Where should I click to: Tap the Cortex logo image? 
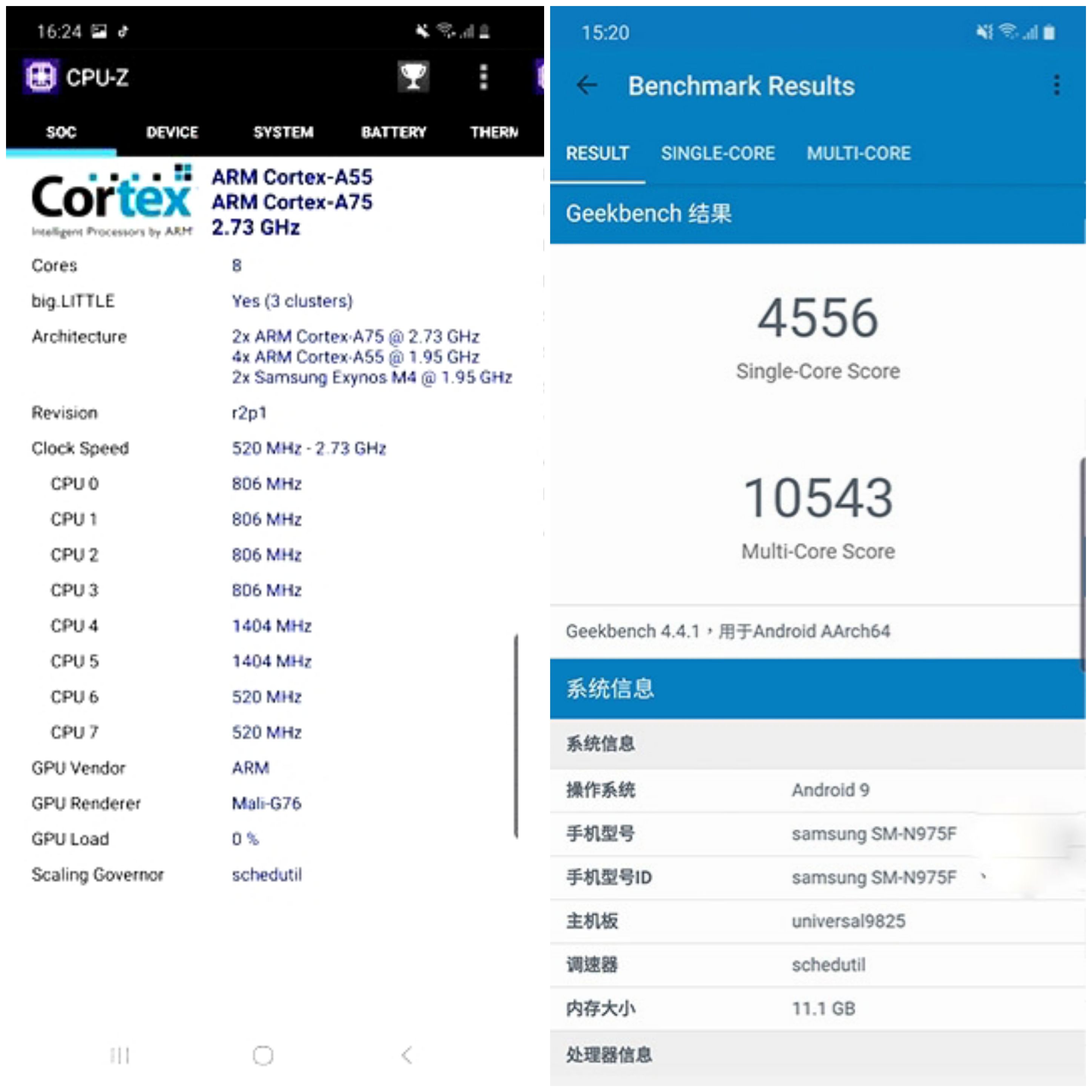(x=112, y=201)
